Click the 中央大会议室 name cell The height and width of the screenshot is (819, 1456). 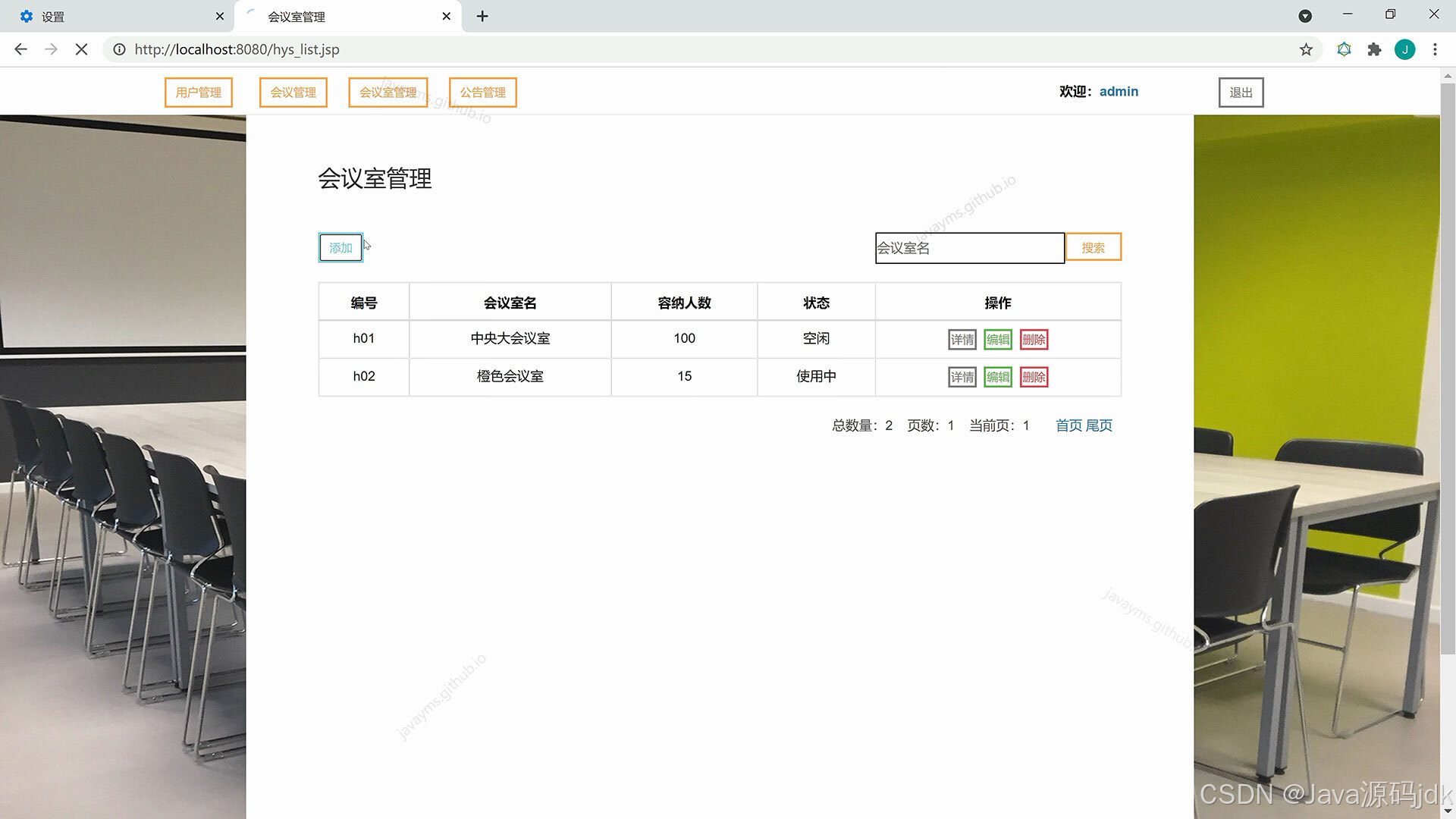pos(510,339)
